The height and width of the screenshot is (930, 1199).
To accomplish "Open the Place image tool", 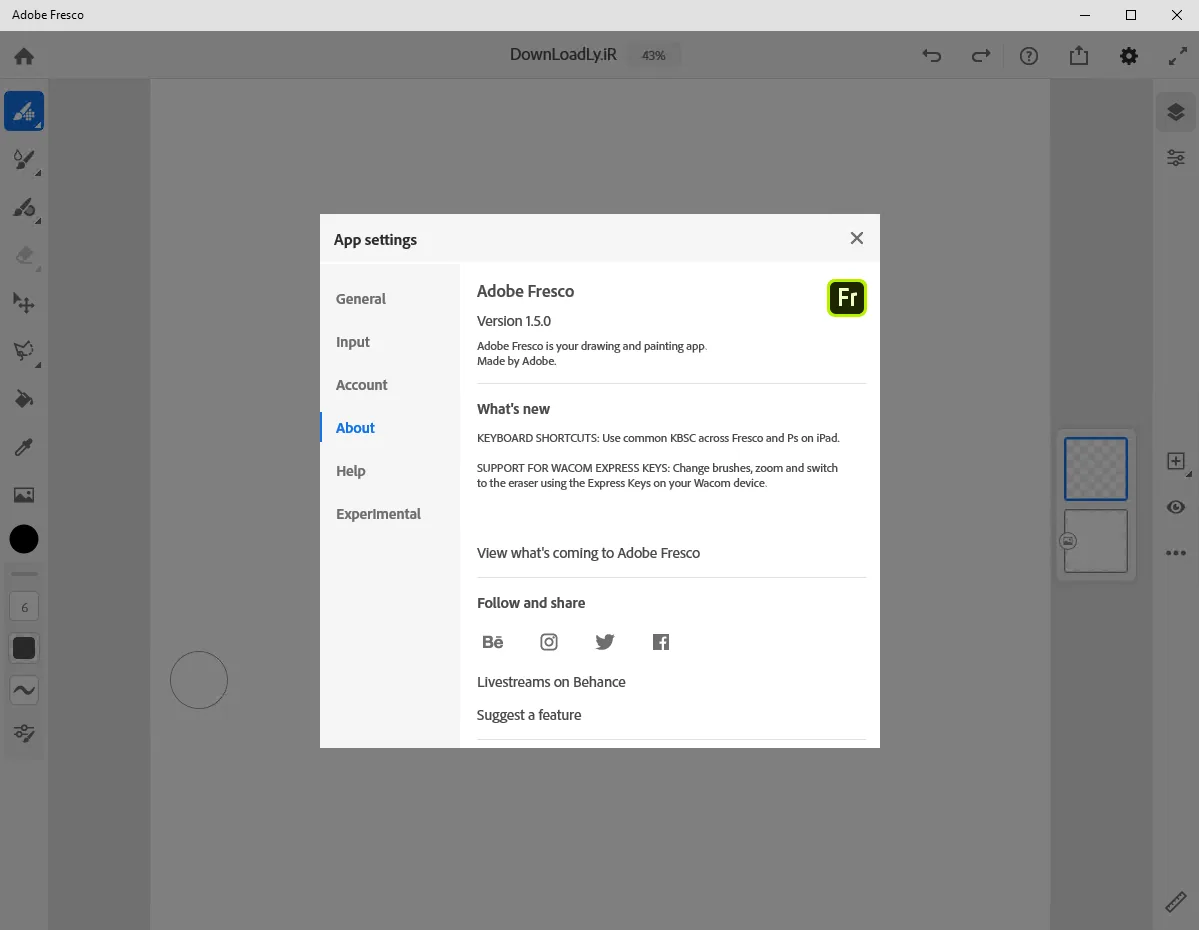I will (x=24, y=495).
